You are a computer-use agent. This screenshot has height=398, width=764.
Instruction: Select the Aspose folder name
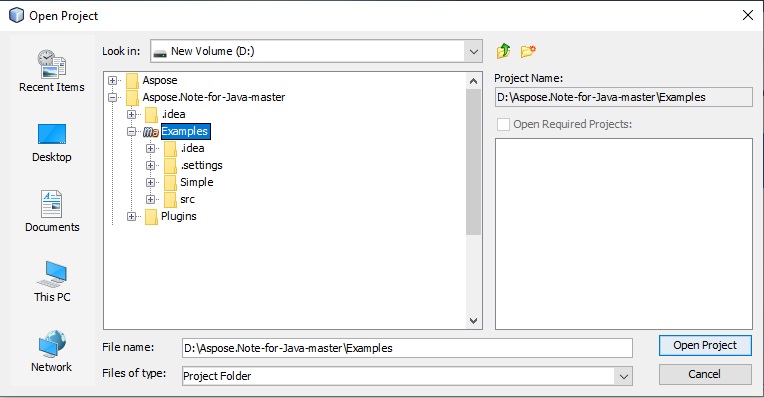tap(160, 80)
